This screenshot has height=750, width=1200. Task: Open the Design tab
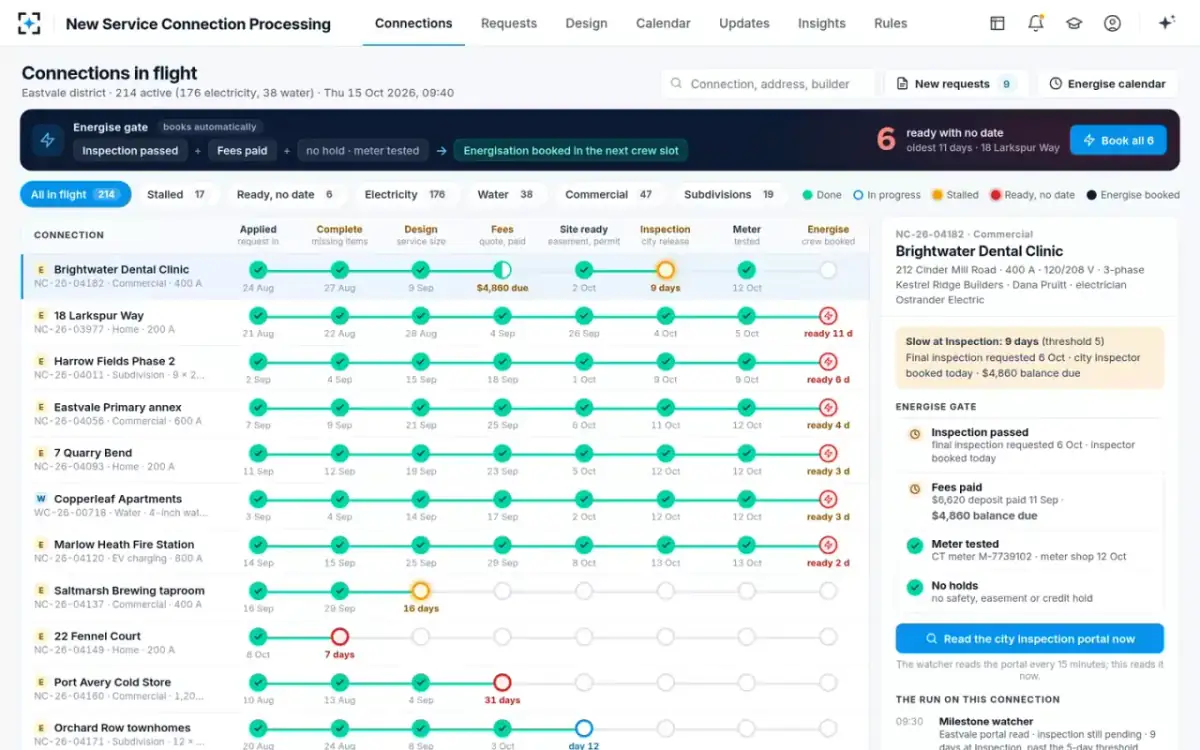(x=586, y=23)
